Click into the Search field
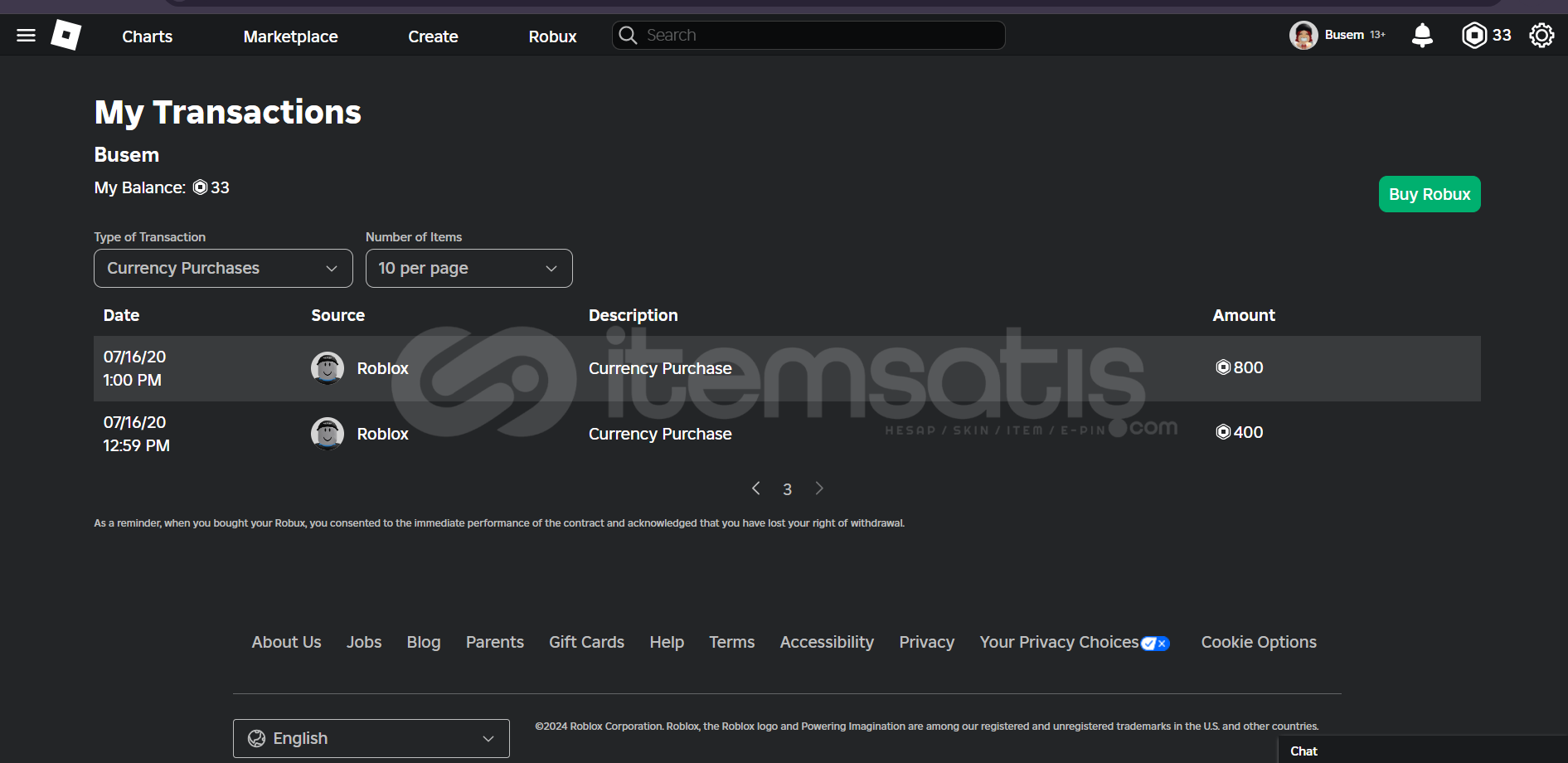1568x763 pixels. [808, 36]
